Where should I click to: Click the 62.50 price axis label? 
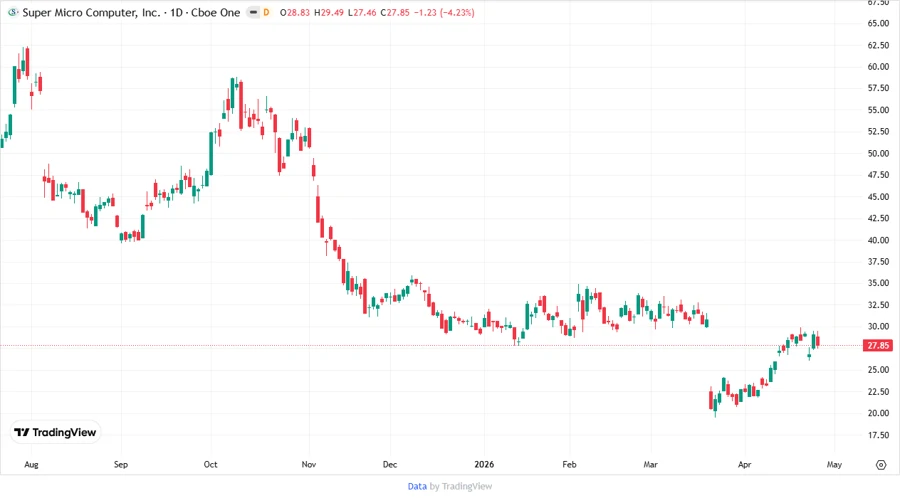coord(878,45)
